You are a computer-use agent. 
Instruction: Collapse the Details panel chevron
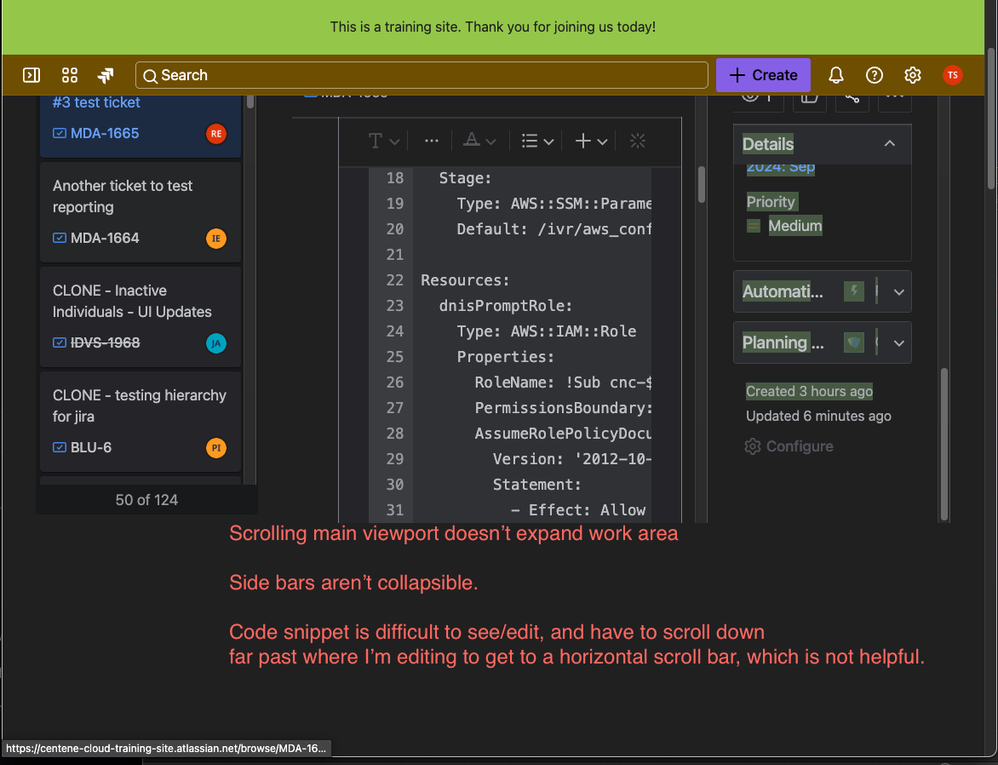coord(889,143)
